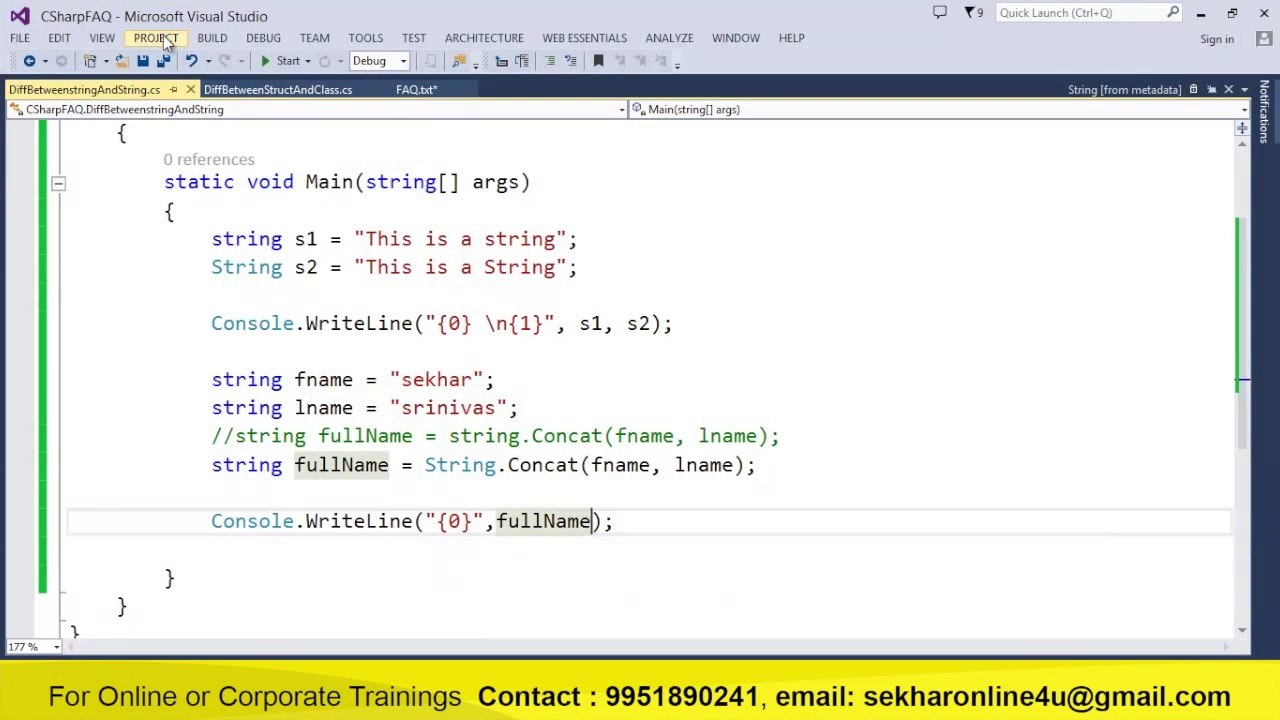
Task: Click the commented string.Concat line
Action: (495, 437)
